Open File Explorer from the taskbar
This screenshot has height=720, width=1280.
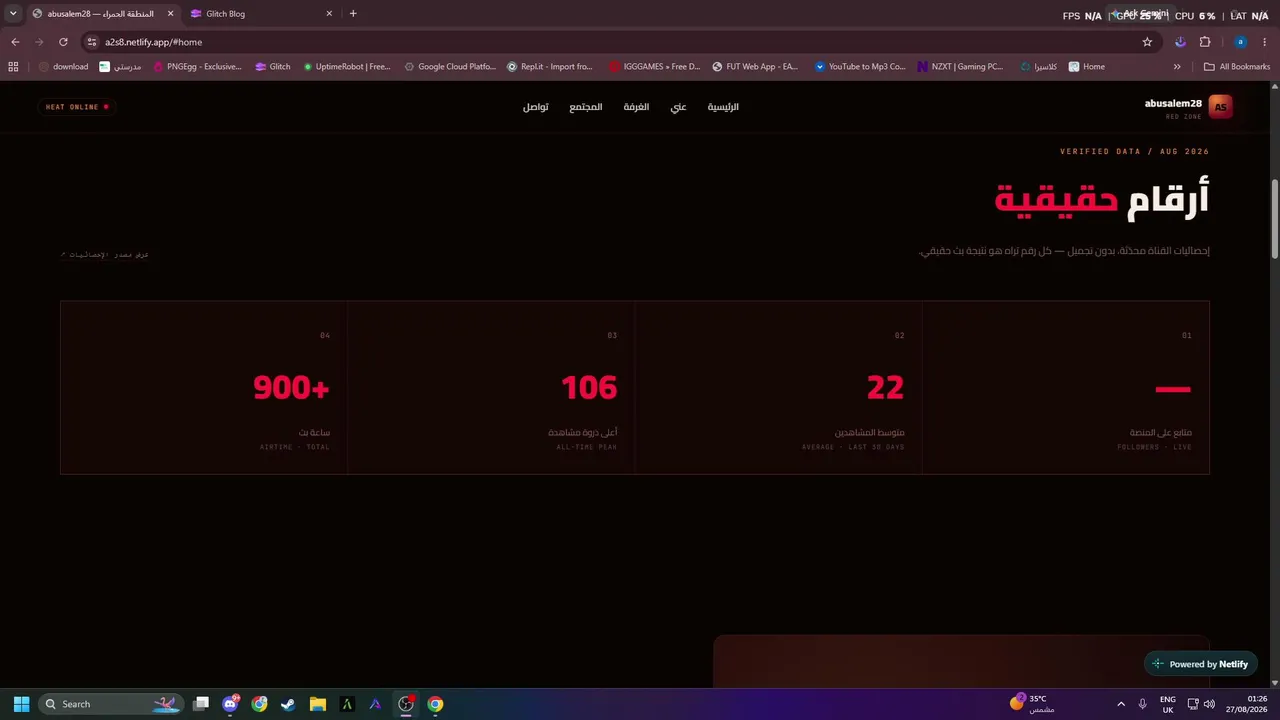coord(318,704)
